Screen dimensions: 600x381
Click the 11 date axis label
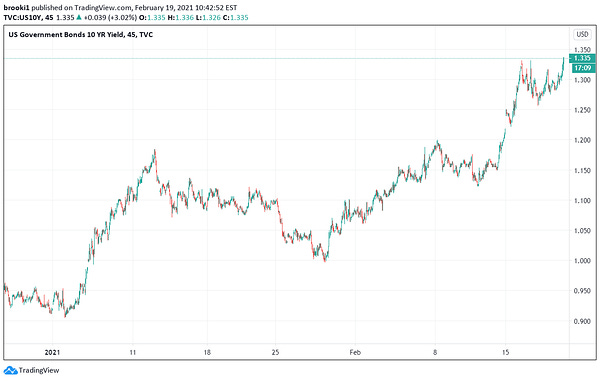pos(132,352)
